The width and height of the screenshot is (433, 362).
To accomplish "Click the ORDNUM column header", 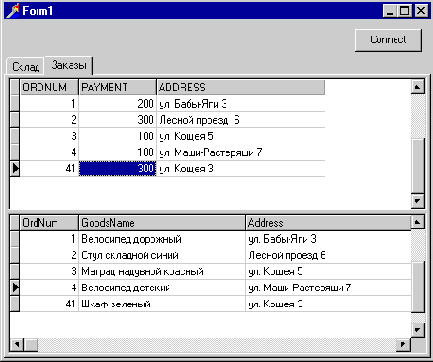I will 49,87.
